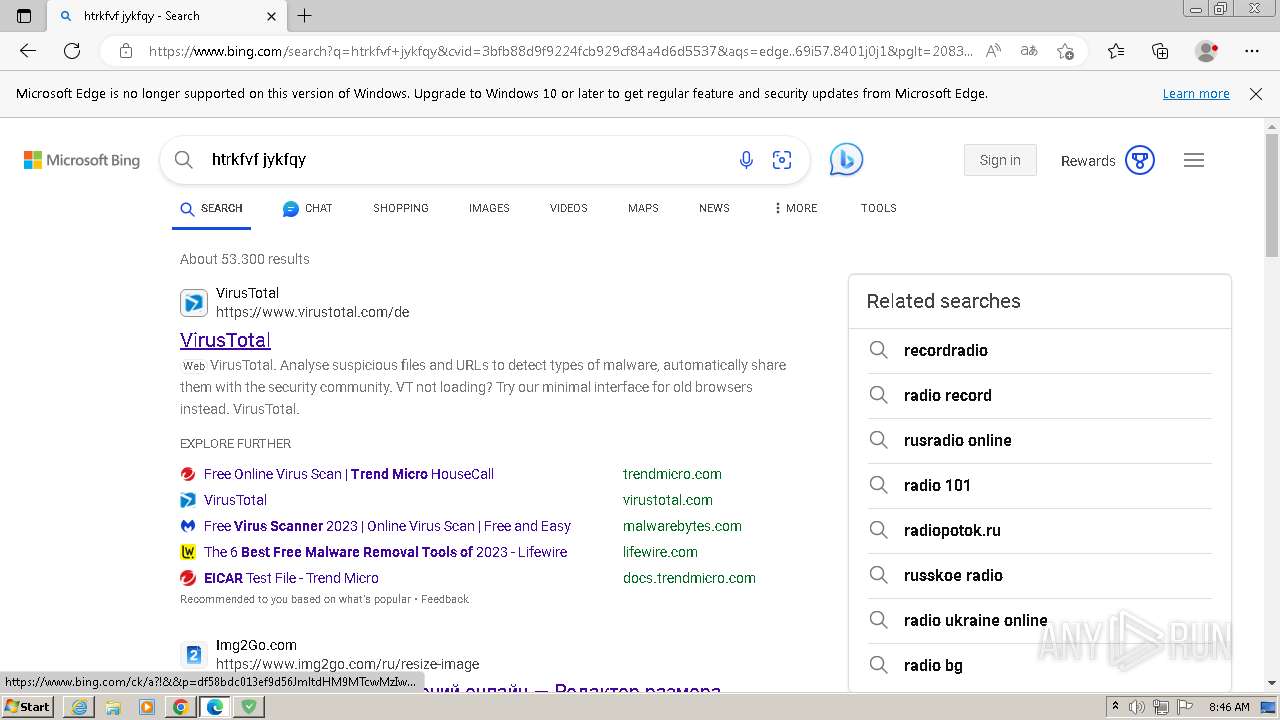Click the Feedback link under recommendations
Viewport: 1280px width, 720px height.
[445, 599]
